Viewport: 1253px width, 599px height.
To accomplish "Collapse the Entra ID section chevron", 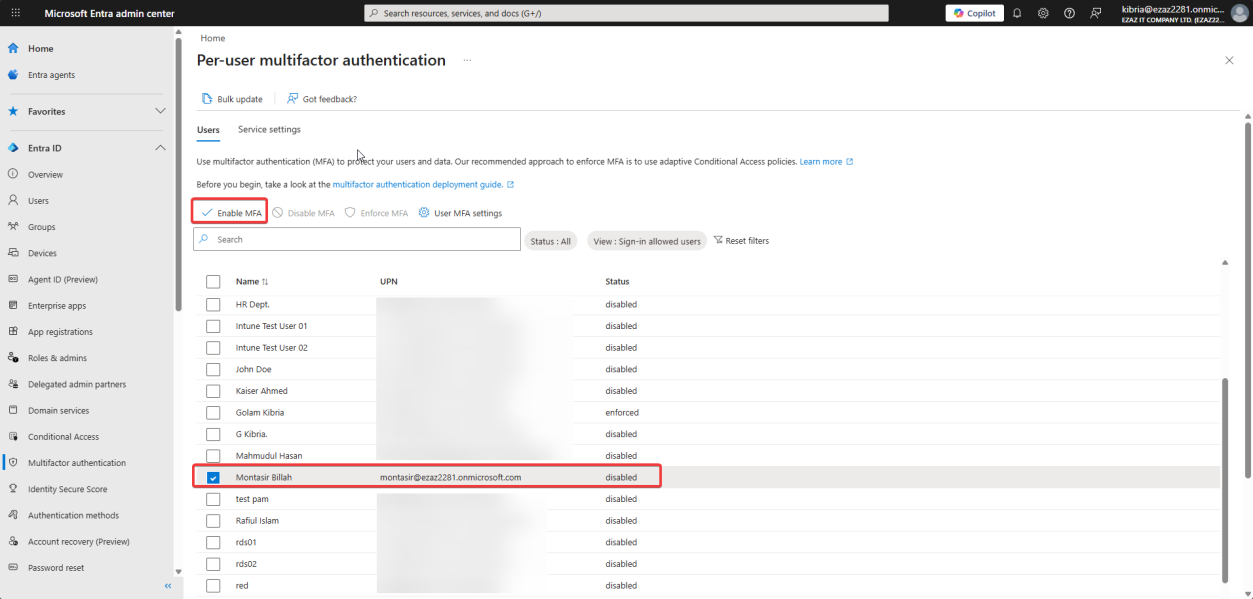I will click(x=161, y=148).
